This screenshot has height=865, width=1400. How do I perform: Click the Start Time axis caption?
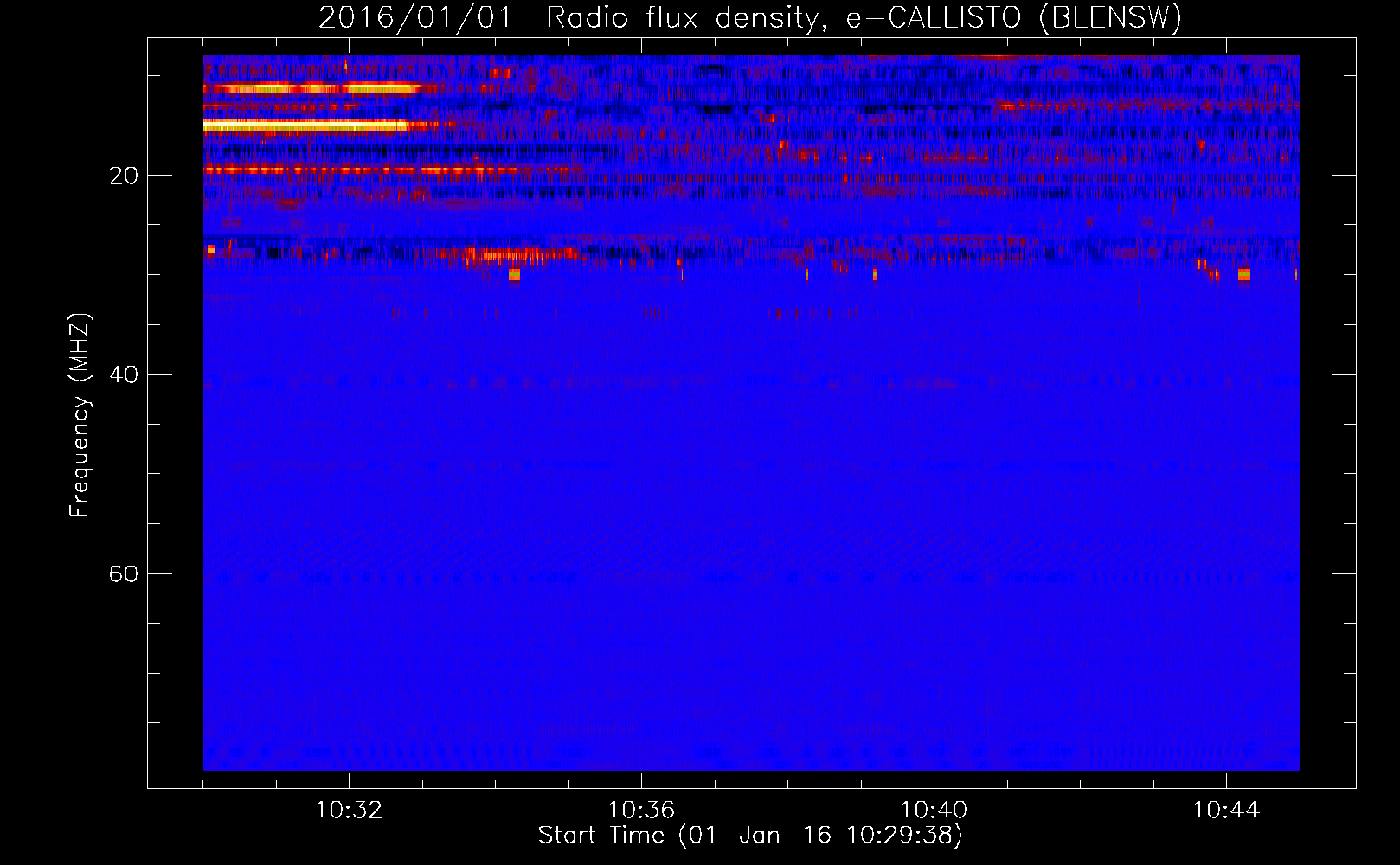750,836
